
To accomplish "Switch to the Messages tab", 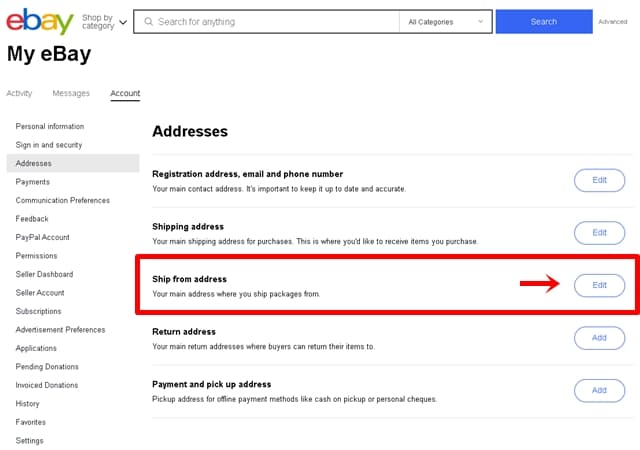I will coord(71,93).
